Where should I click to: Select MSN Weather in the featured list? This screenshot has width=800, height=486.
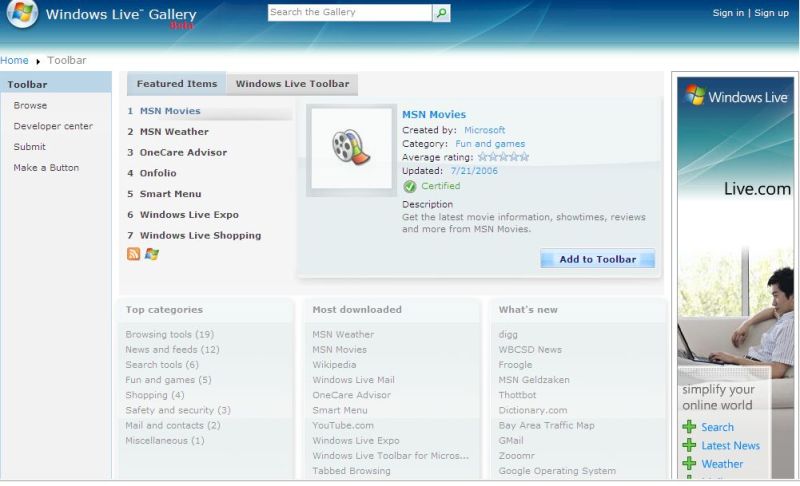[x=174, y=132]
